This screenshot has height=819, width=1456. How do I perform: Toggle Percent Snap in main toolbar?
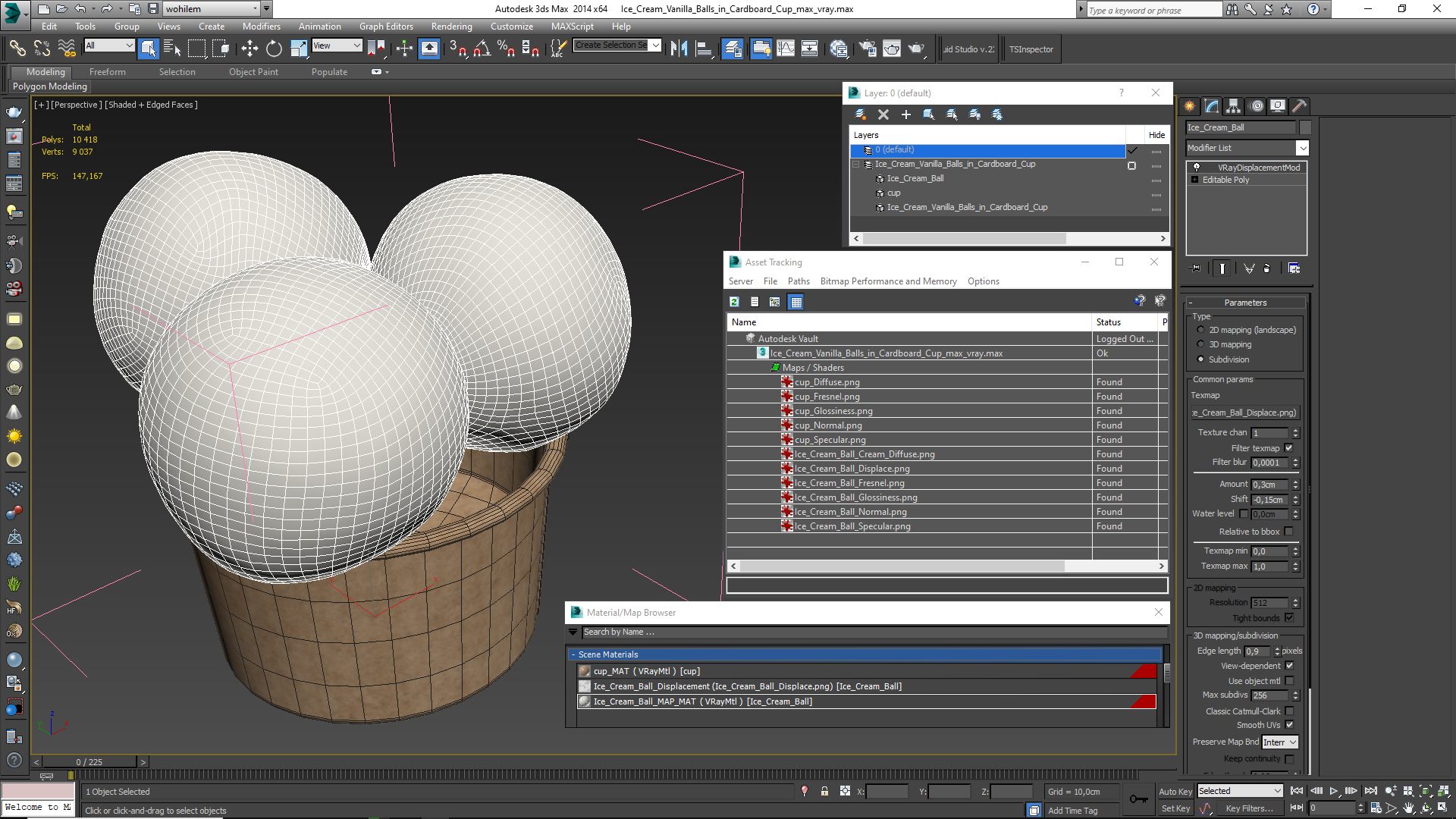click(506, 49)
